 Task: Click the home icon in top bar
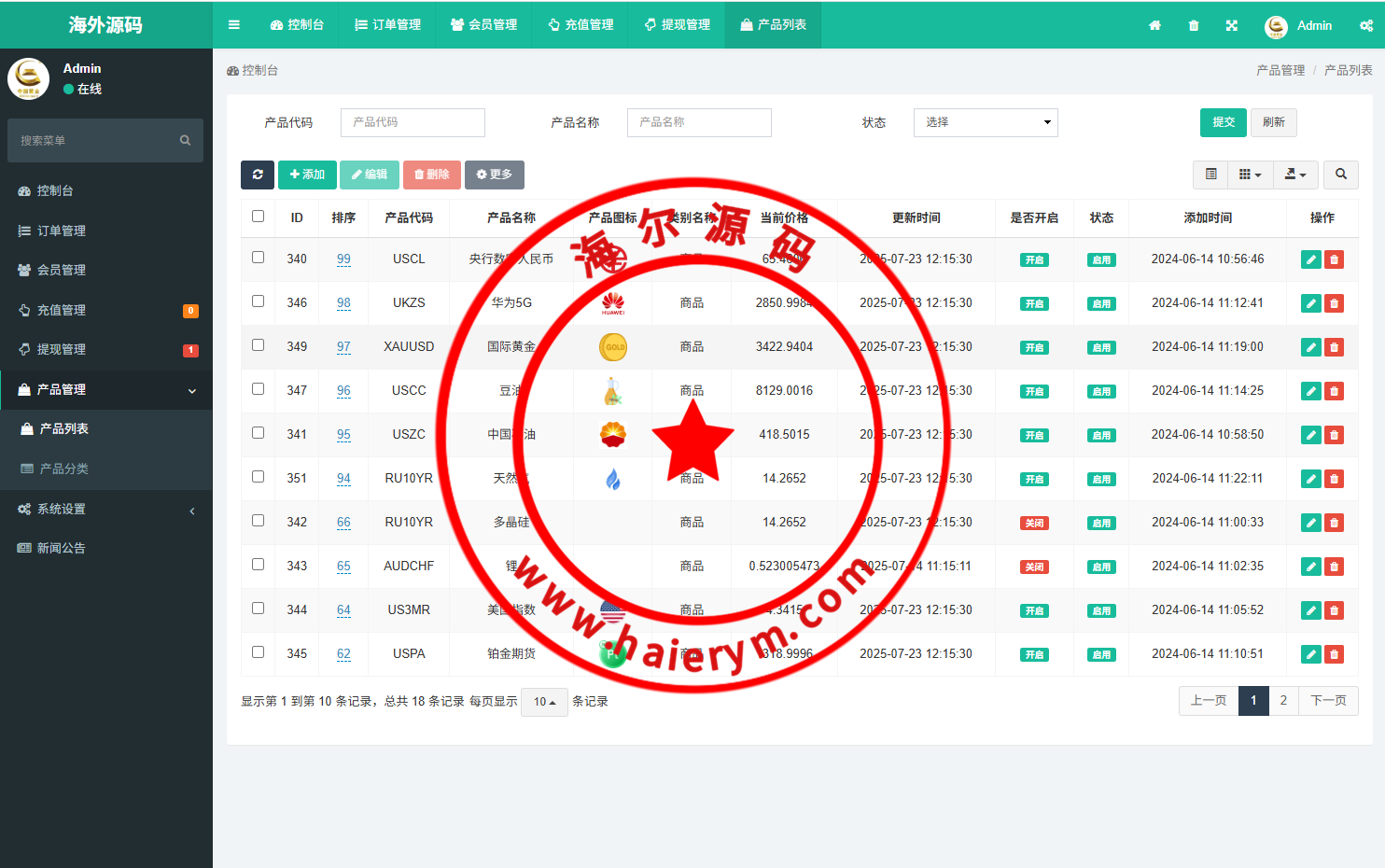point(1154,25)
